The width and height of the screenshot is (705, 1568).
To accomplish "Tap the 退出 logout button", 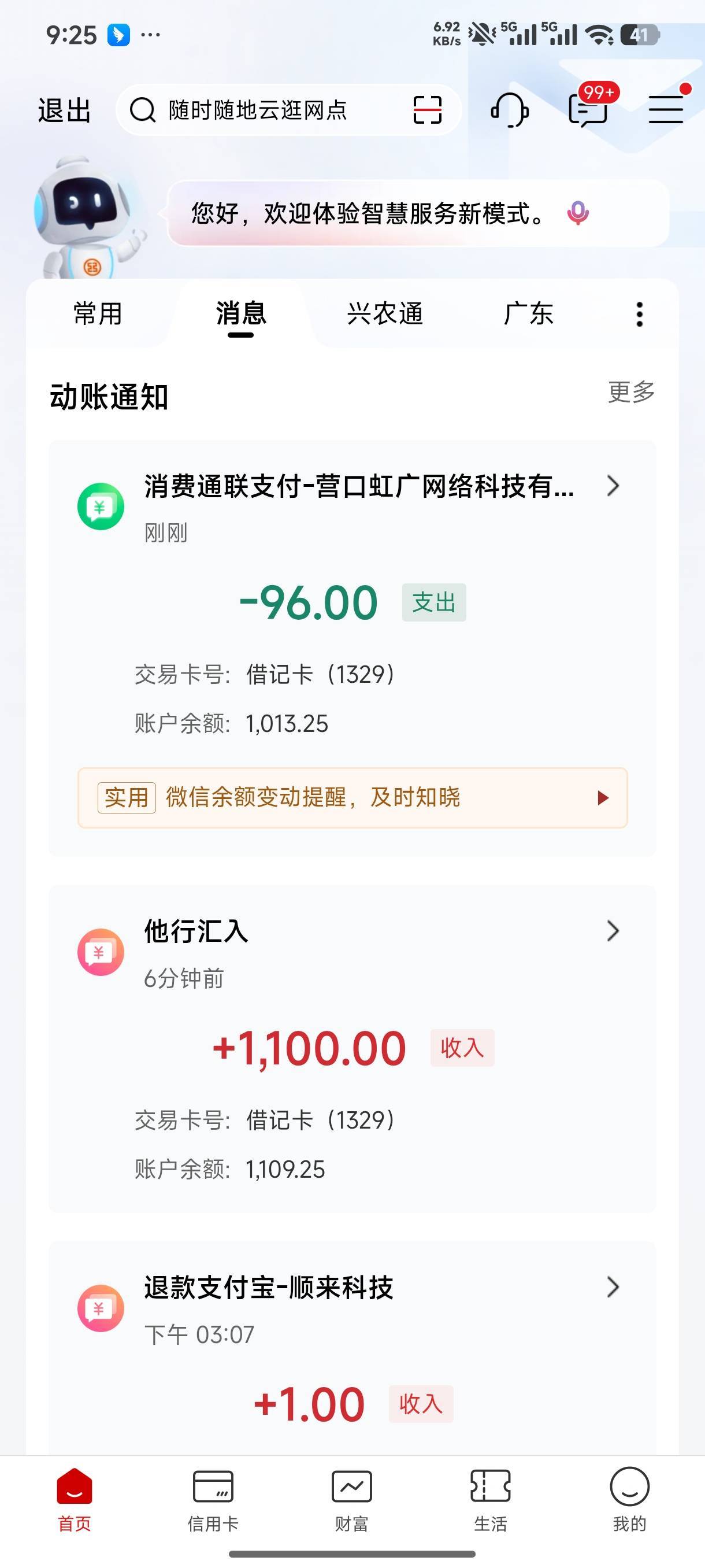I will pyautogui.click(x=65, y=111).
